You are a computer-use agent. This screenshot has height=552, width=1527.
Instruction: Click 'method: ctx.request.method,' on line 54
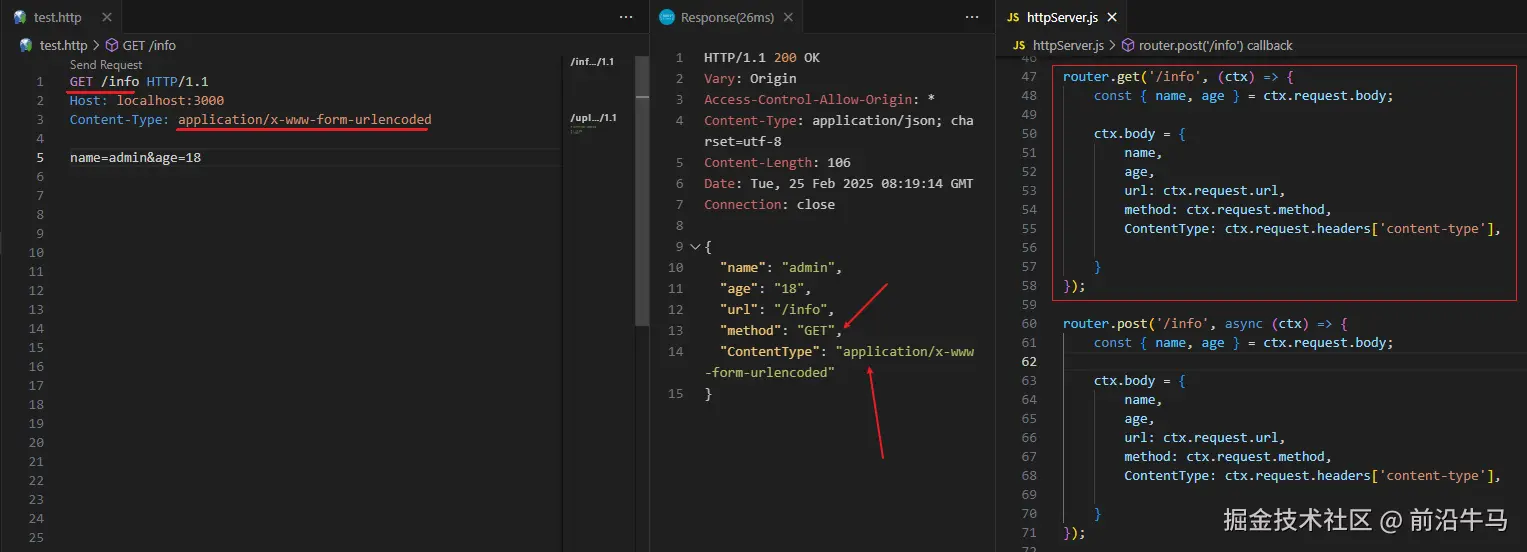point(1228,209)
